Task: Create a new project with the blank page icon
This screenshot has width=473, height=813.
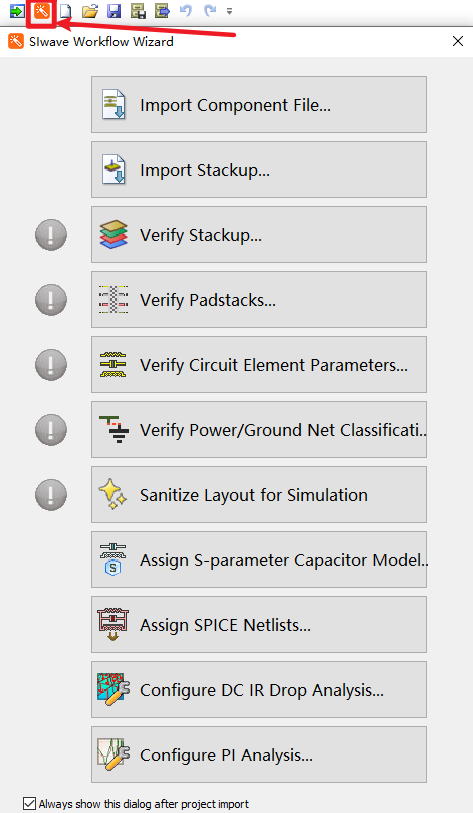Action: tap(65, 10)
